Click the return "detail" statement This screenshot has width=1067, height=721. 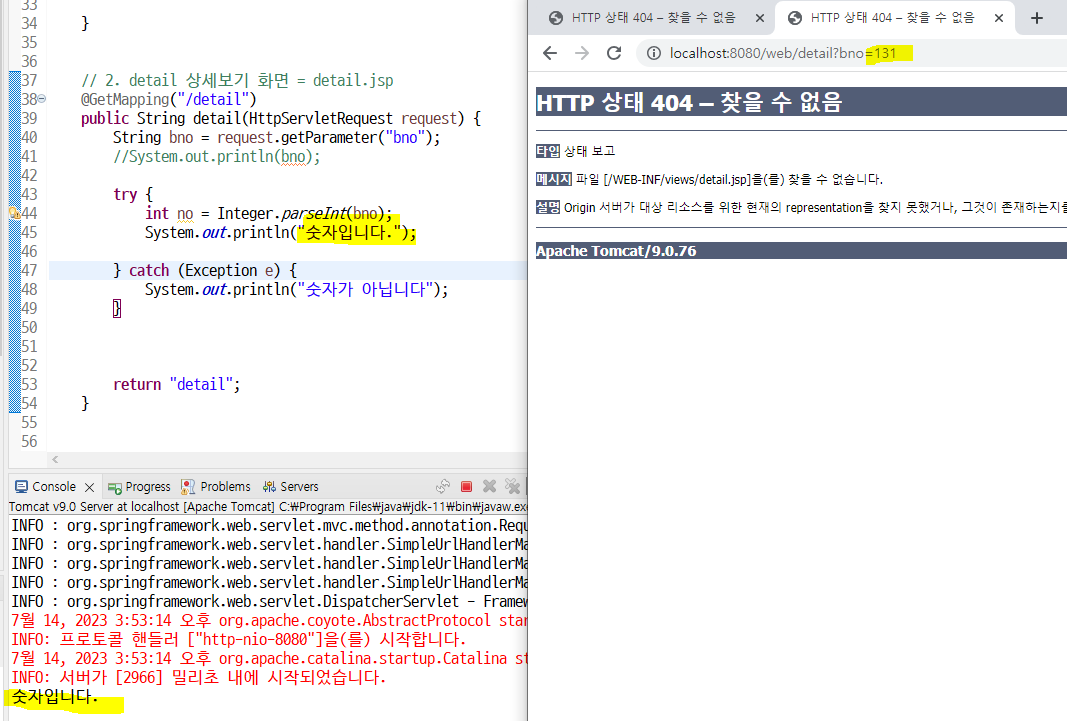click(177, 384)
